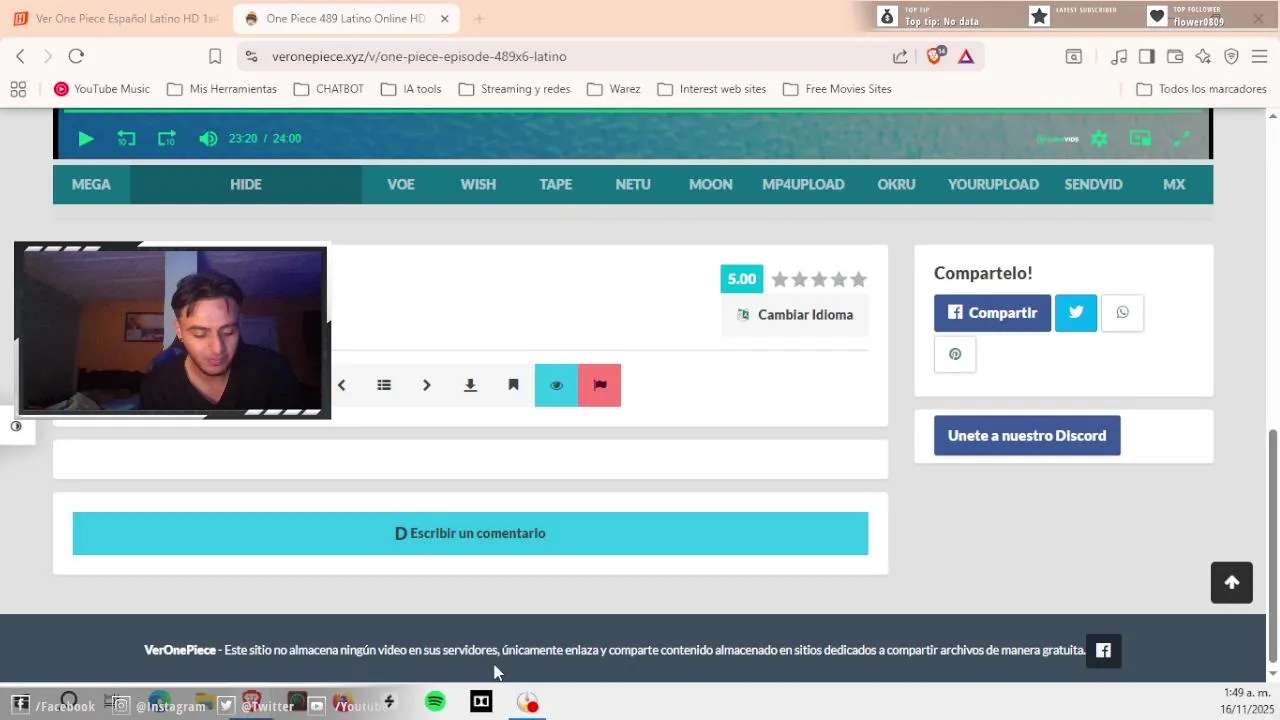This screenshot has width=1280, height=720.
Task: Open the YouTube Music bookmark
Action: click(102, 89)
